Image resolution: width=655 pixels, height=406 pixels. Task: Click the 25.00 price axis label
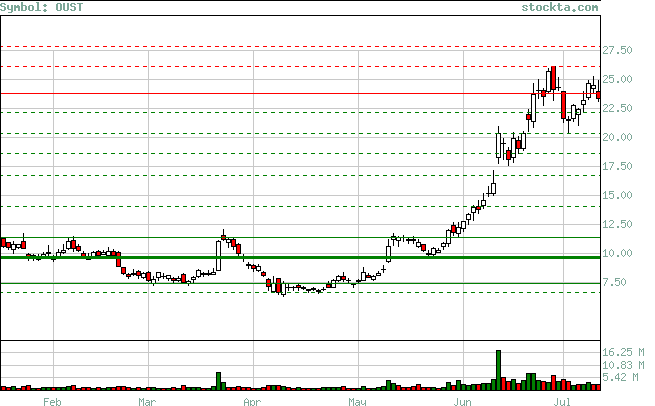click(617, 79)
